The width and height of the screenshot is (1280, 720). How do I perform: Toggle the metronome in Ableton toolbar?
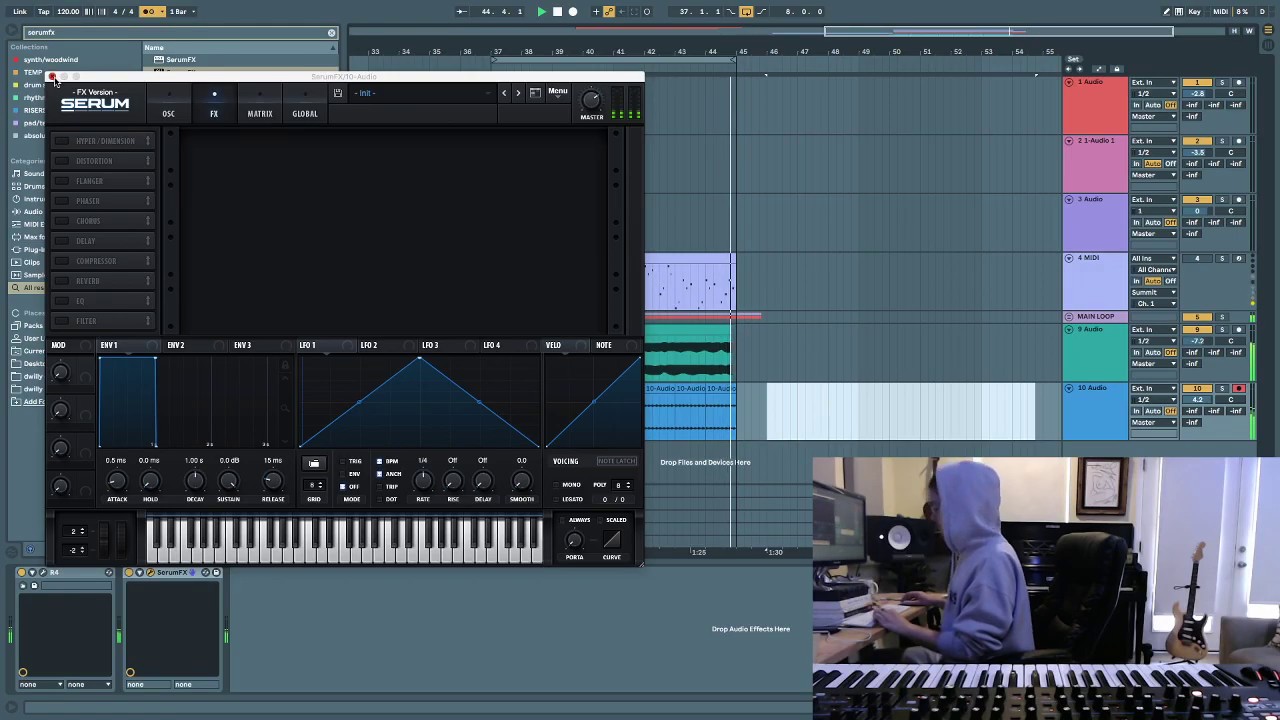click(150, 11)
